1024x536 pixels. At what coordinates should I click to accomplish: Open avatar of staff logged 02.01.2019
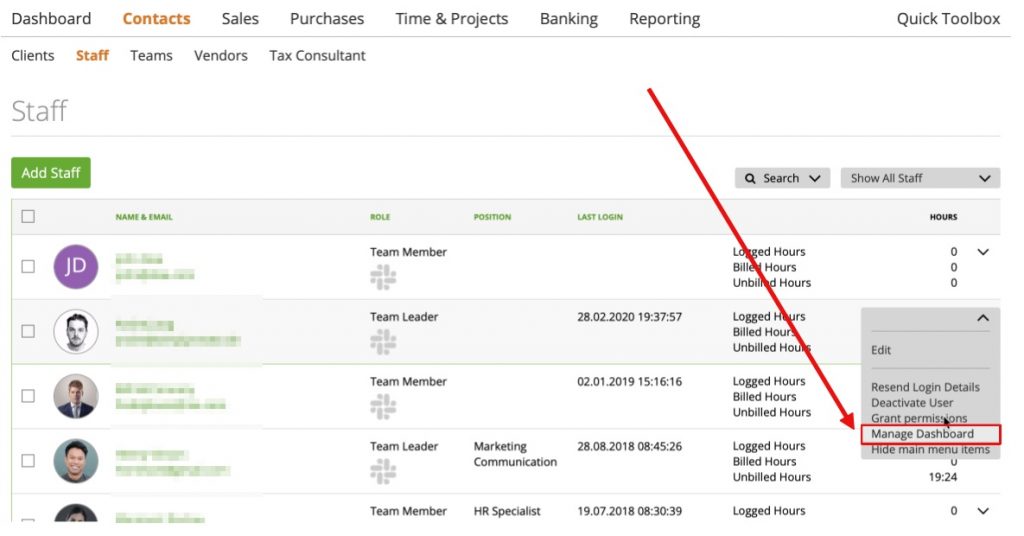[x=76, y=396]
